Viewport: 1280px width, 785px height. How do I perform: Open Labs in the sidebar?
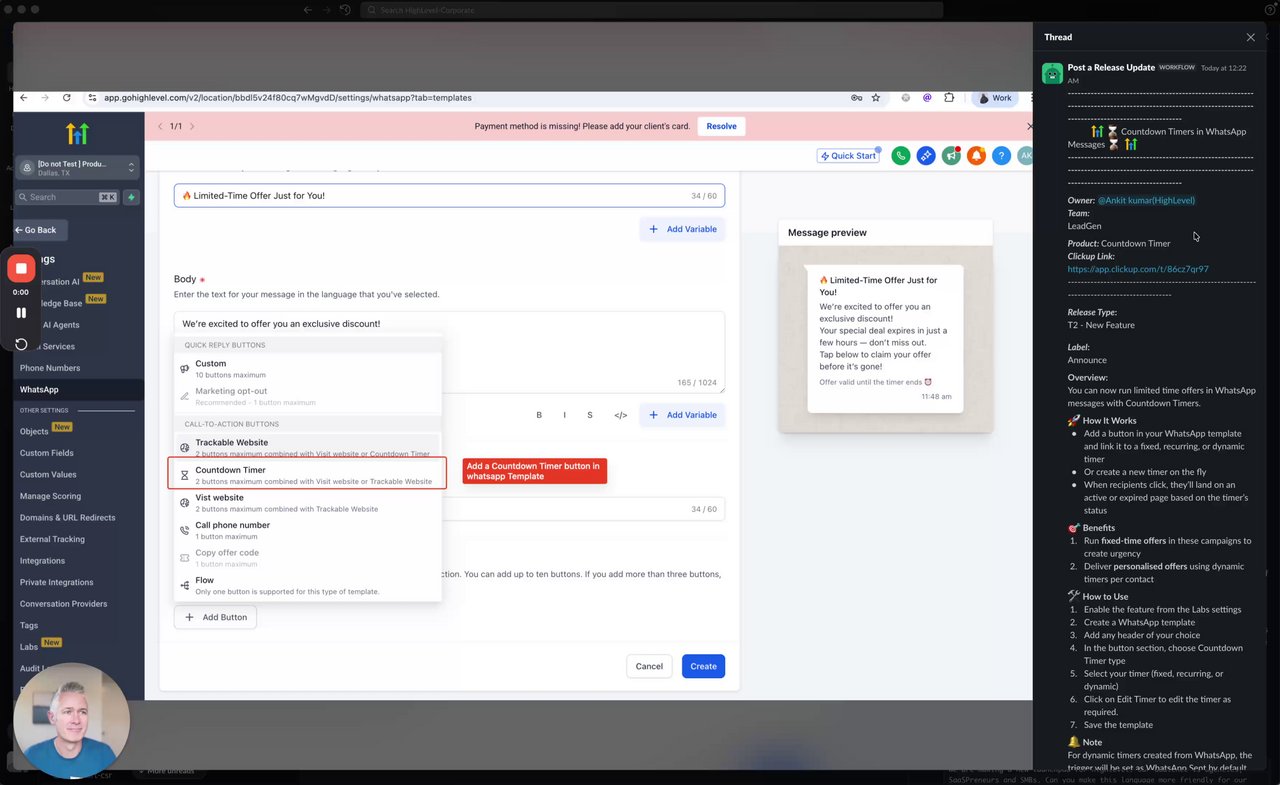[x=29, y=647]
